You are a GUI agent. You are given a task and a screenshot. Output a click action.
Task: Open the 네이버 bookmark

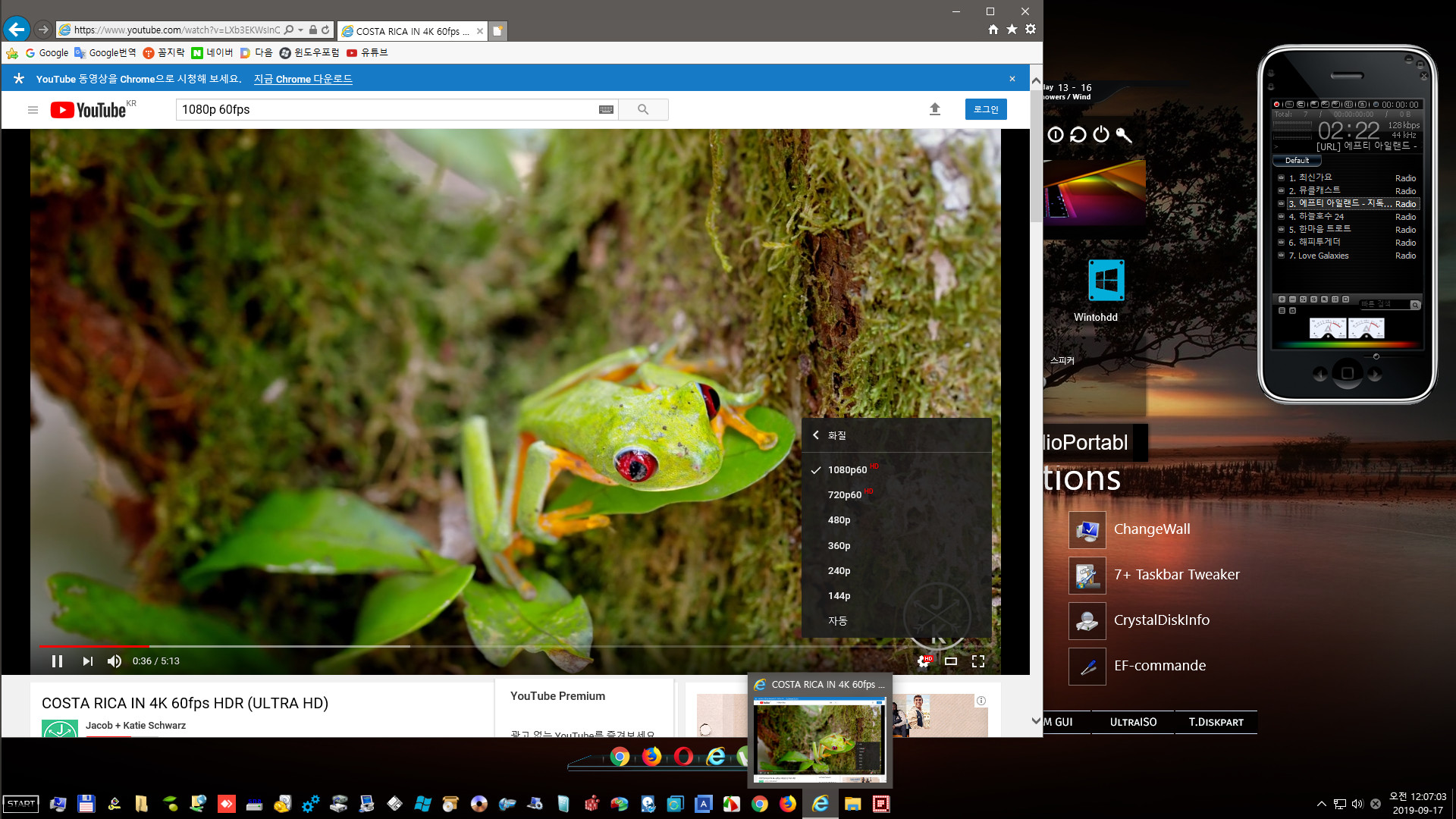pyautogui.click(x=212, y=53)
